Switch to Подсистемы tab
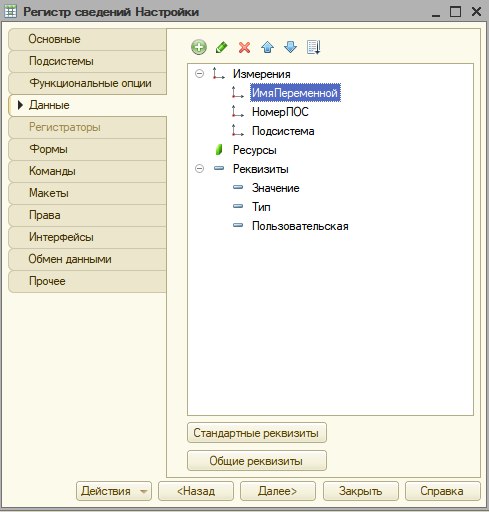This screenshot has height=512, width=489. 87,61
